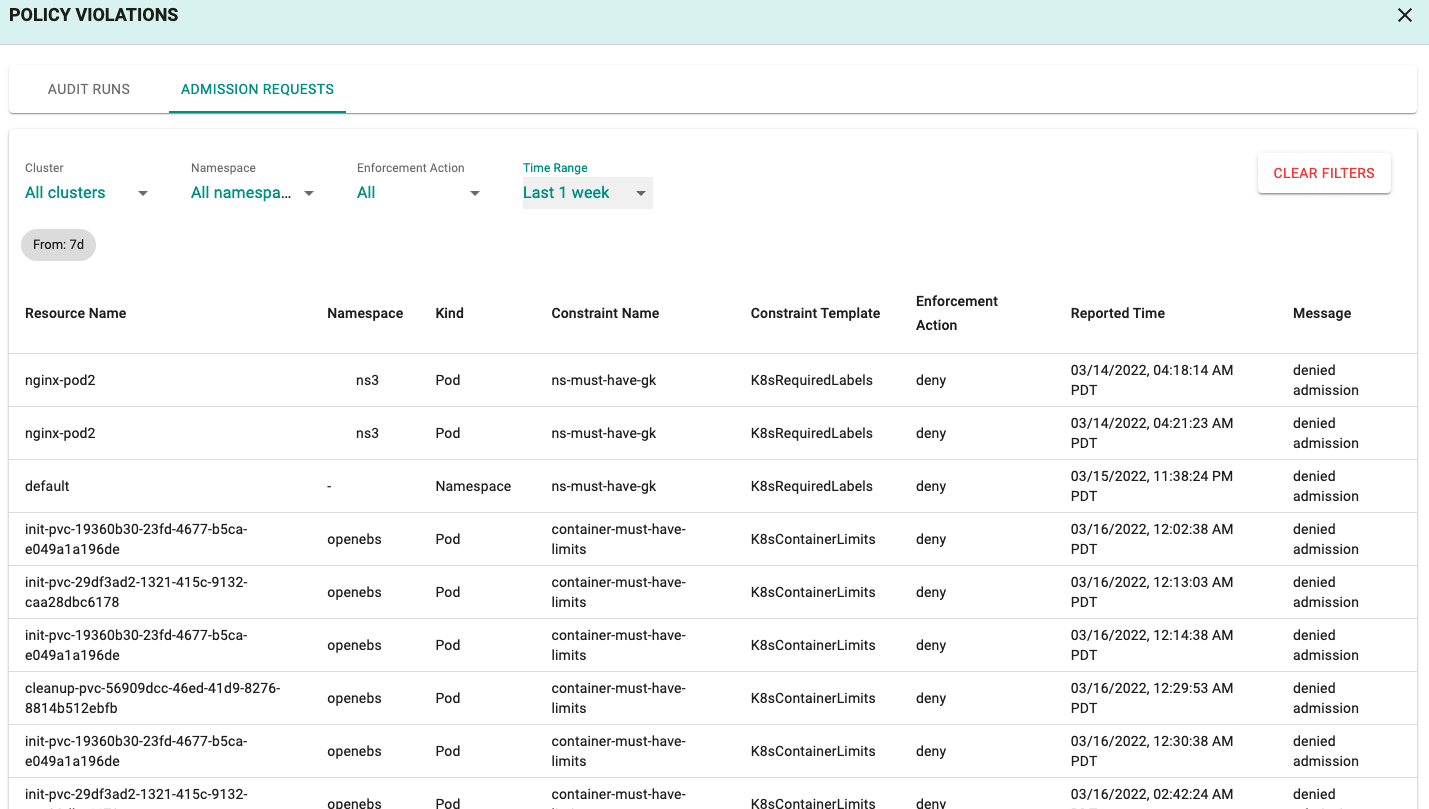The height and width of the screenshot is (809, 1429).
Task: Click the cleanup-pvc-56909dcc resource name
Action: pos(153,698)
